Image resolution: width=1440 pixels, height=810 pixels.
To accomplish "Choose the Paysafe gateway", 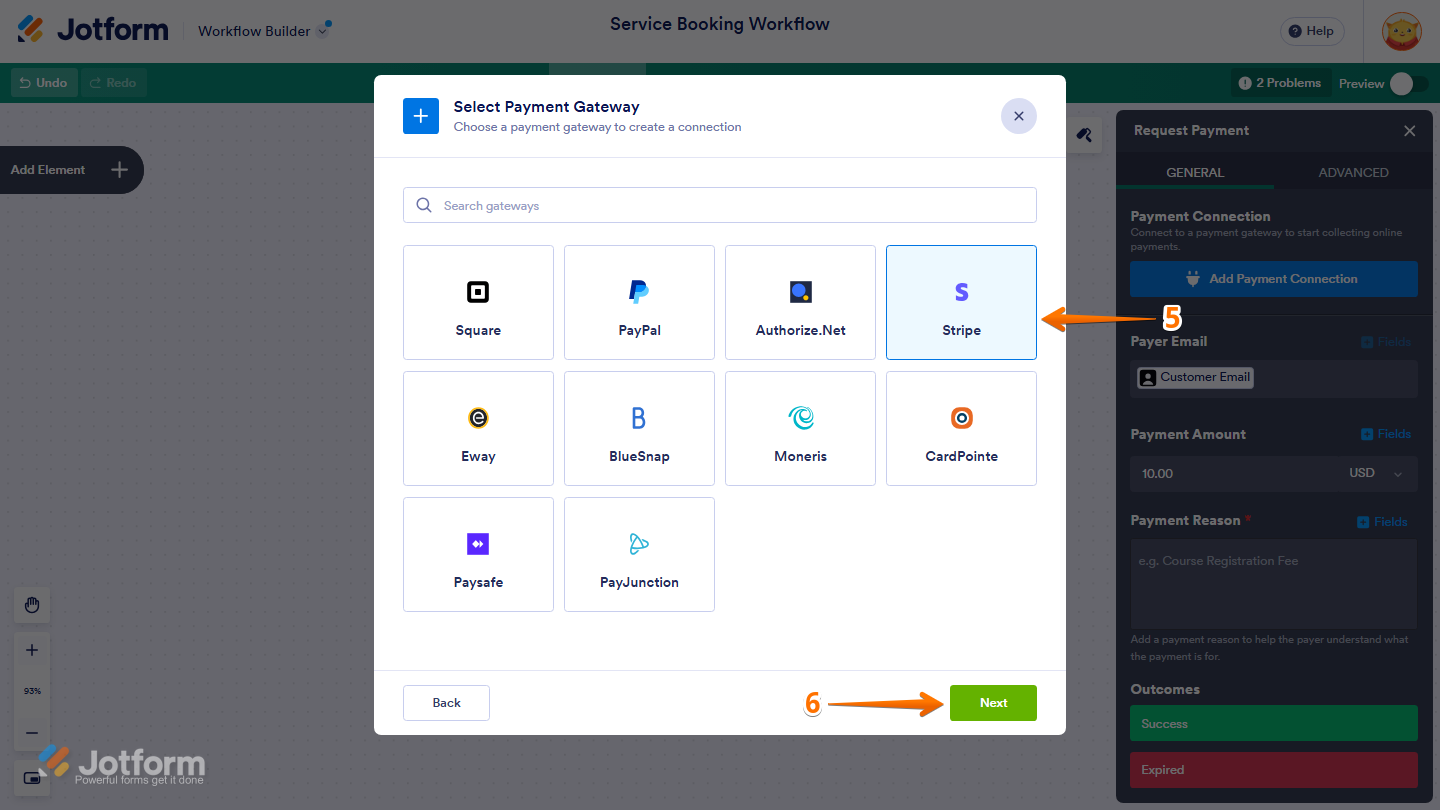I will pyautogui.click(x=478, y=554).
